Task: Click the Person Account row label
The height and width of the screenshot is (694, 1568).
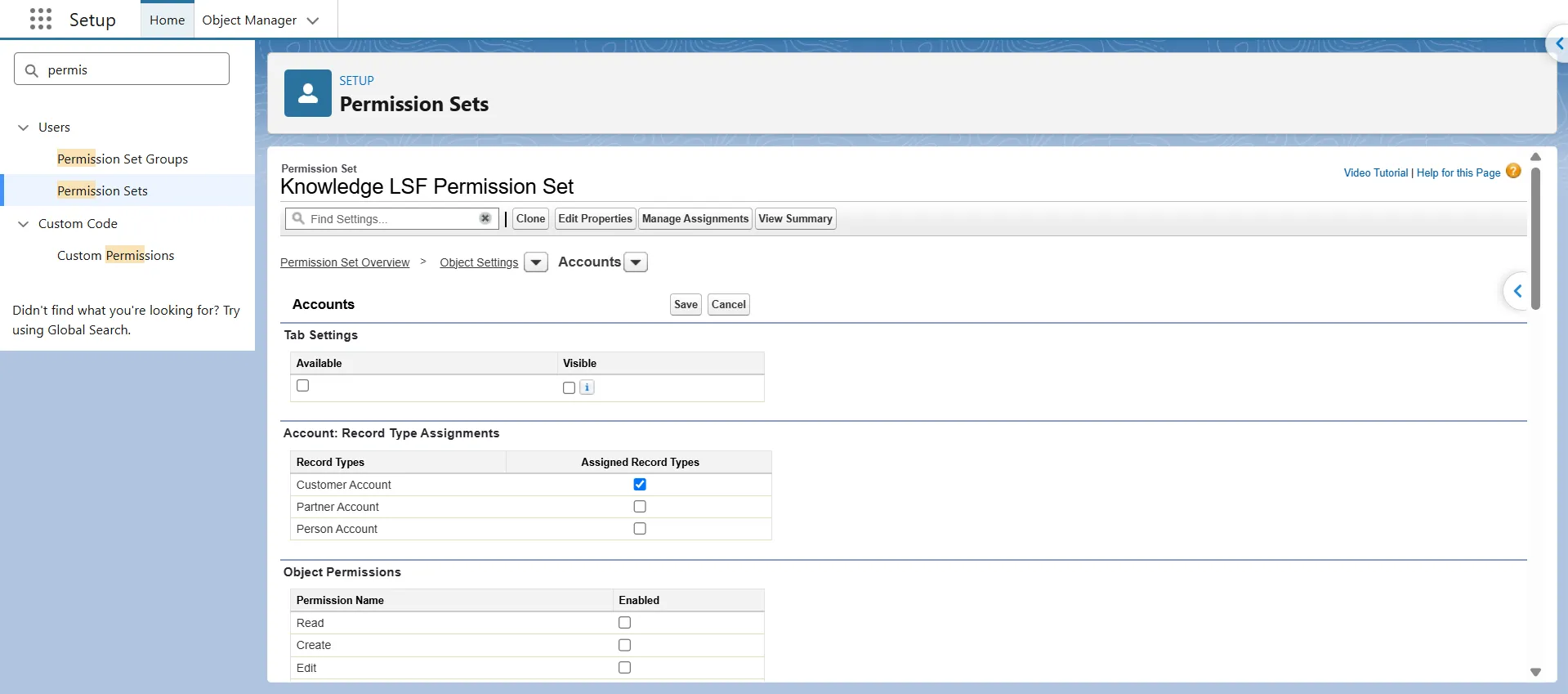Action: pyautogui.click(x=337, y=529)
